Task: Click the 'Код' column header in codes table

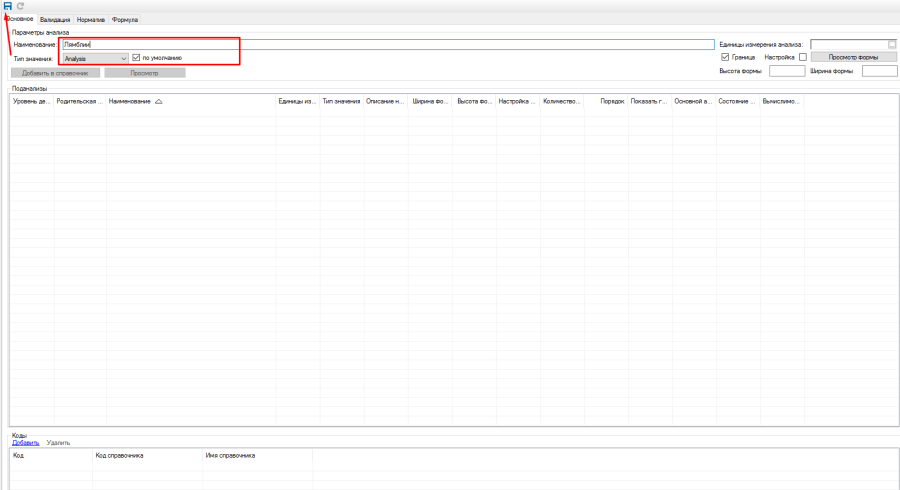Action: tap(51, 456)
